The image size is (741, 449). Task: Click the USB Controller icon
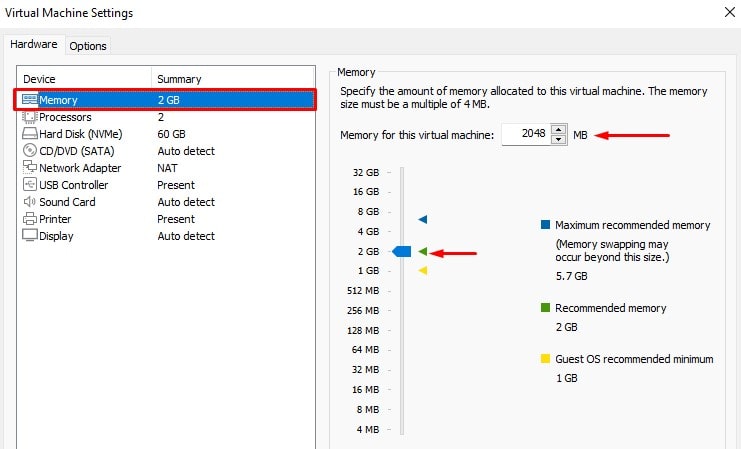29,184
